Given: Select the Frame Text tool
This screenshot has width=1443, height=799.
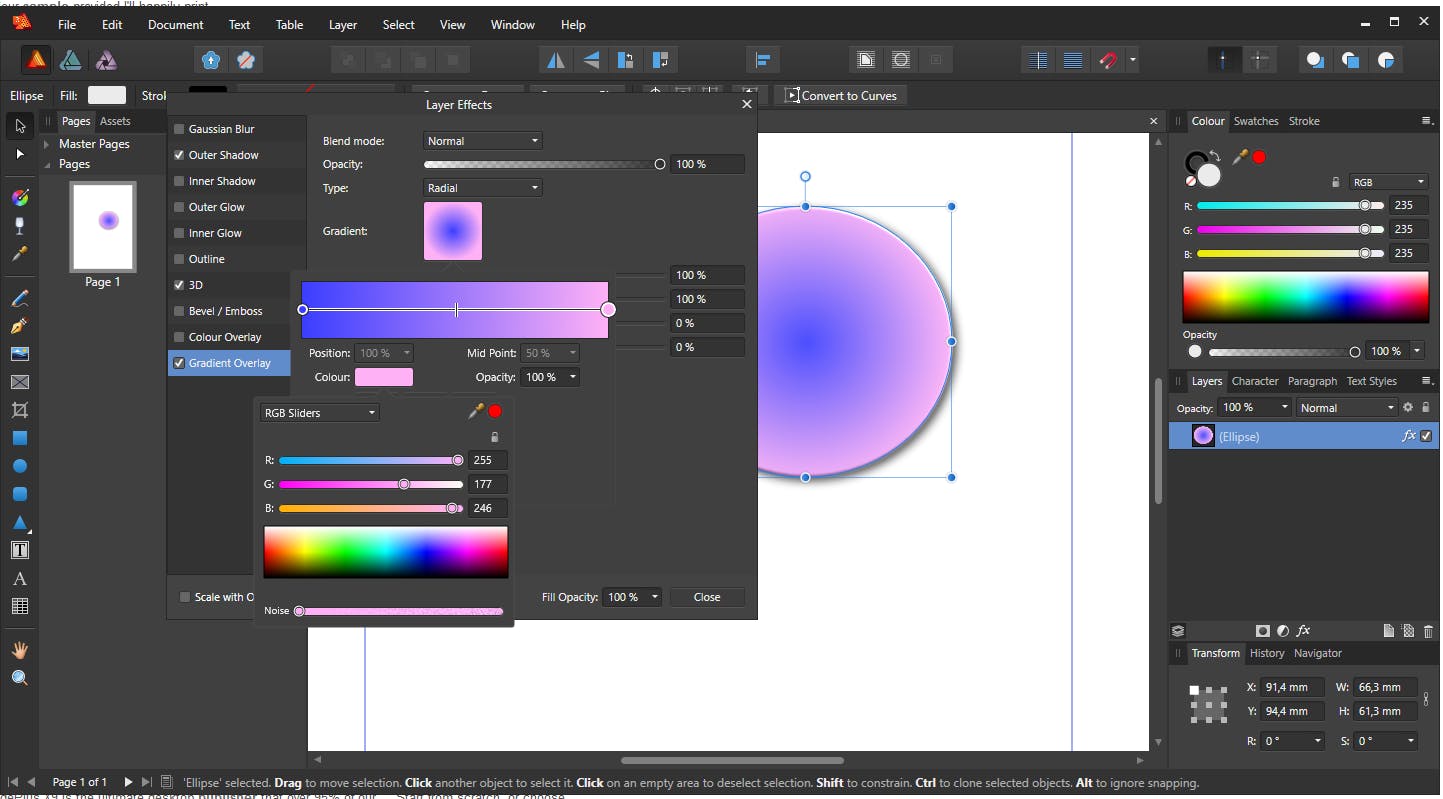Looking at the screenshot, I should coord(20,550).
